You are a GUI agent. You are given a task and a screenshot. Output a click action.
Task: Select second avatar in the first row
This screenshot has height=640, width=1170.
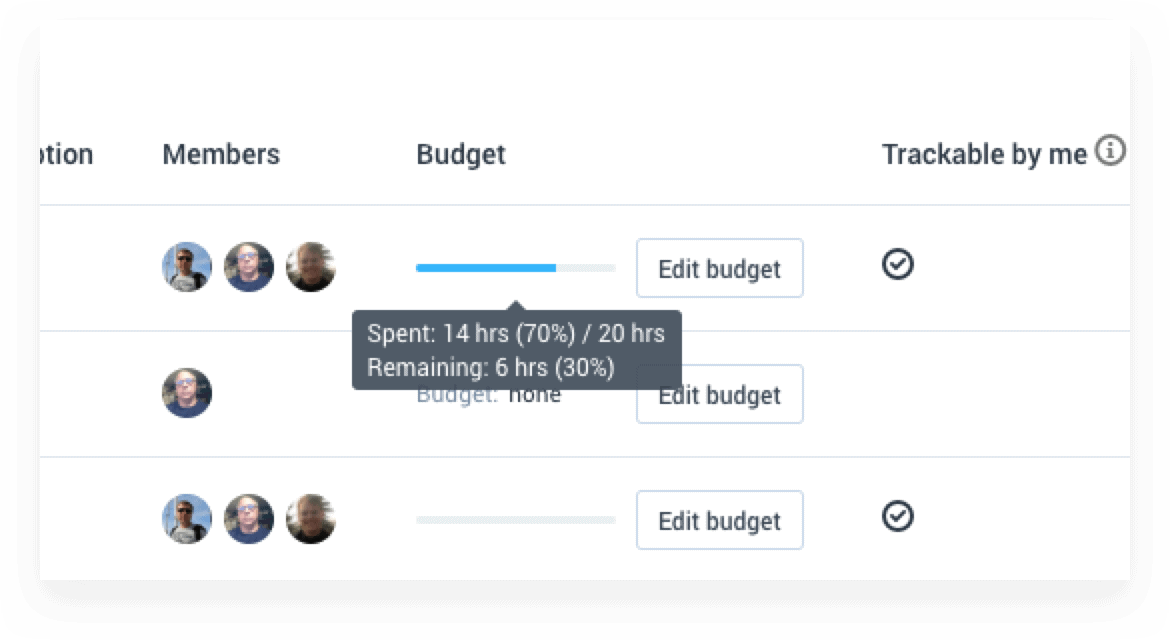point(248,266)
